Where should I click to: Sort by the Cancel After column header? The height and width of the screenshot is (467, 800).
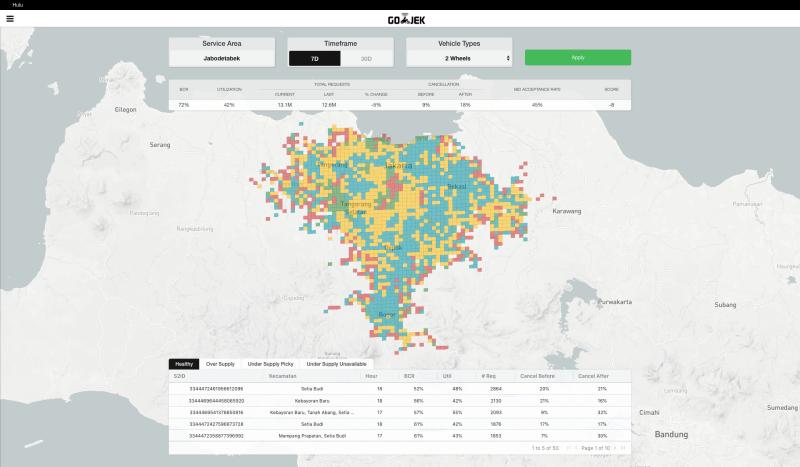click(593, 376)
